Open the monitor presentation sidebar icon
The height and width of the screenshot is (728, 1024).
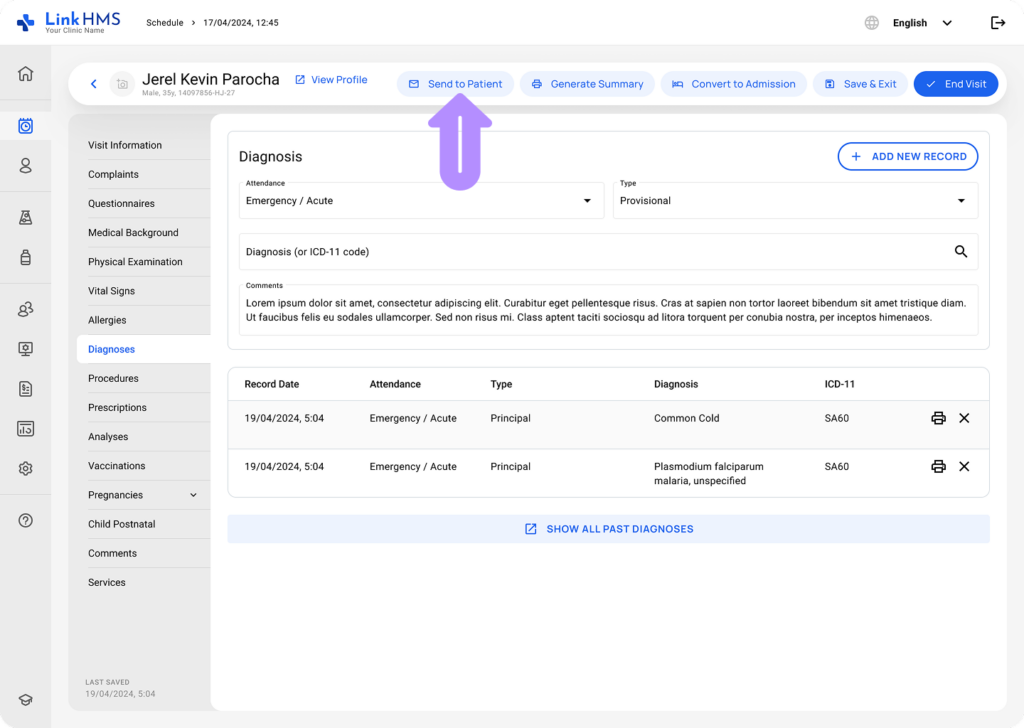tap(25, 349)
